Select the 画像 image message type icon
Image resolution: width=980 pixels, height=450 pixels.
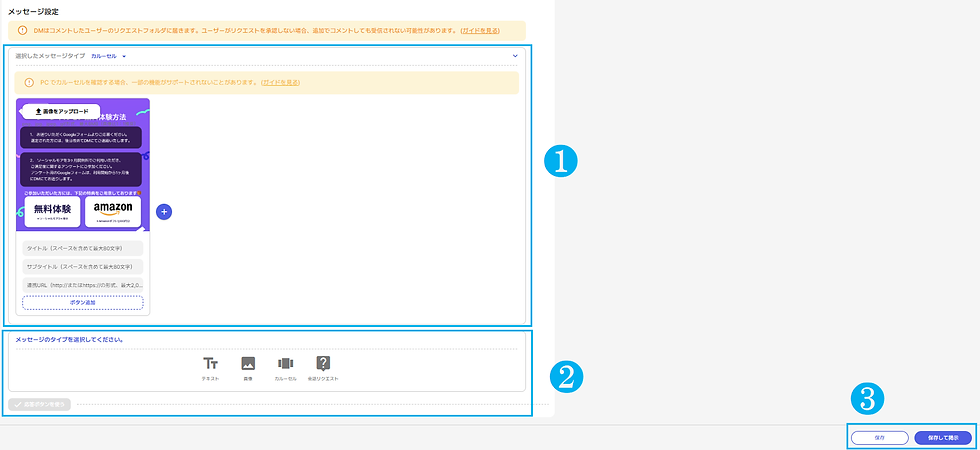pyautogui.click(x=248, y=363)
